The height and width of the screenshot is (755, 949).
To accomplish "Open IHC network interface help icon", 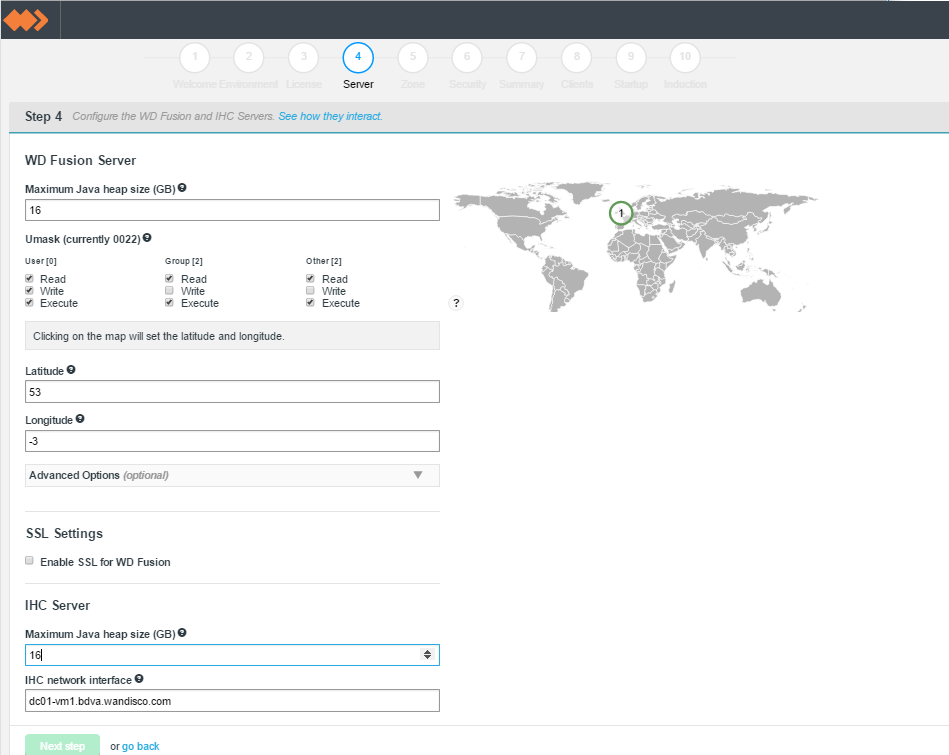I will click(139, 679).
